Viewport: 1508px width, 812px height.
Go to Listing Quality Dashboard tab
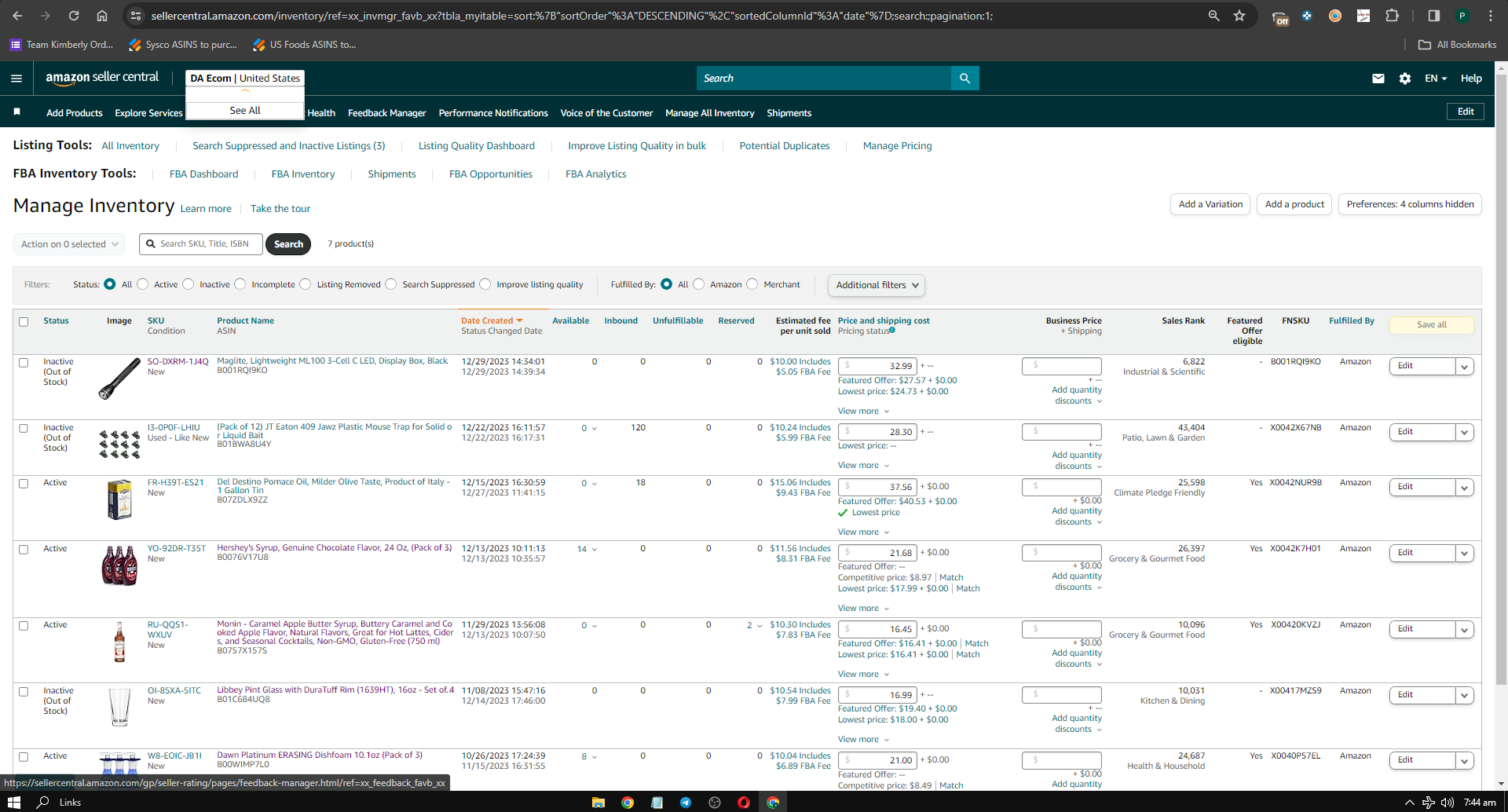pyautogui.click(x=477, y=146)
